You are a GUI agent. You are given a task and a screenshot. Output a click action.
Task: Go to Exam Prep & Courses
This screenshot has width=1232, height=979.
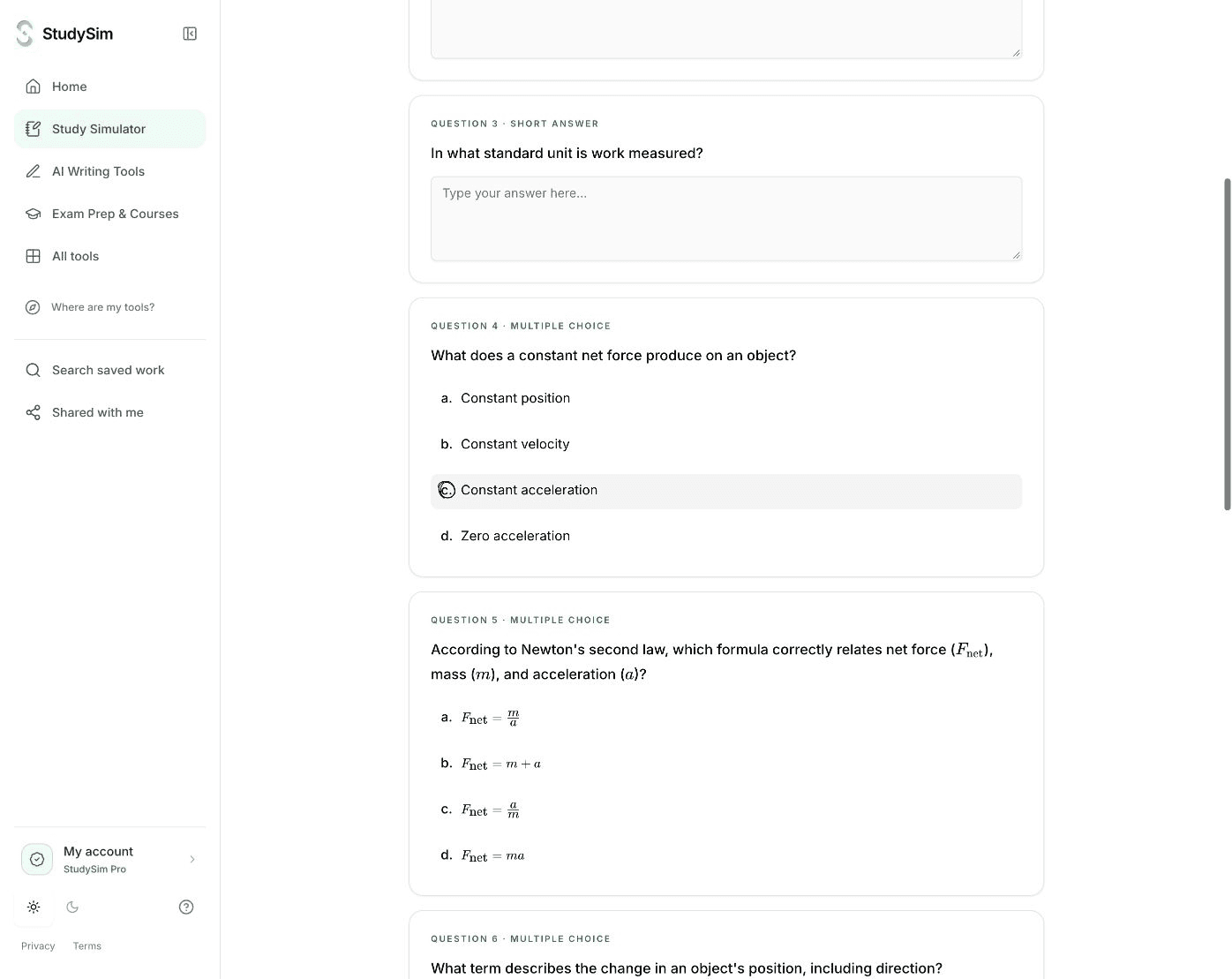pos(110,214)
